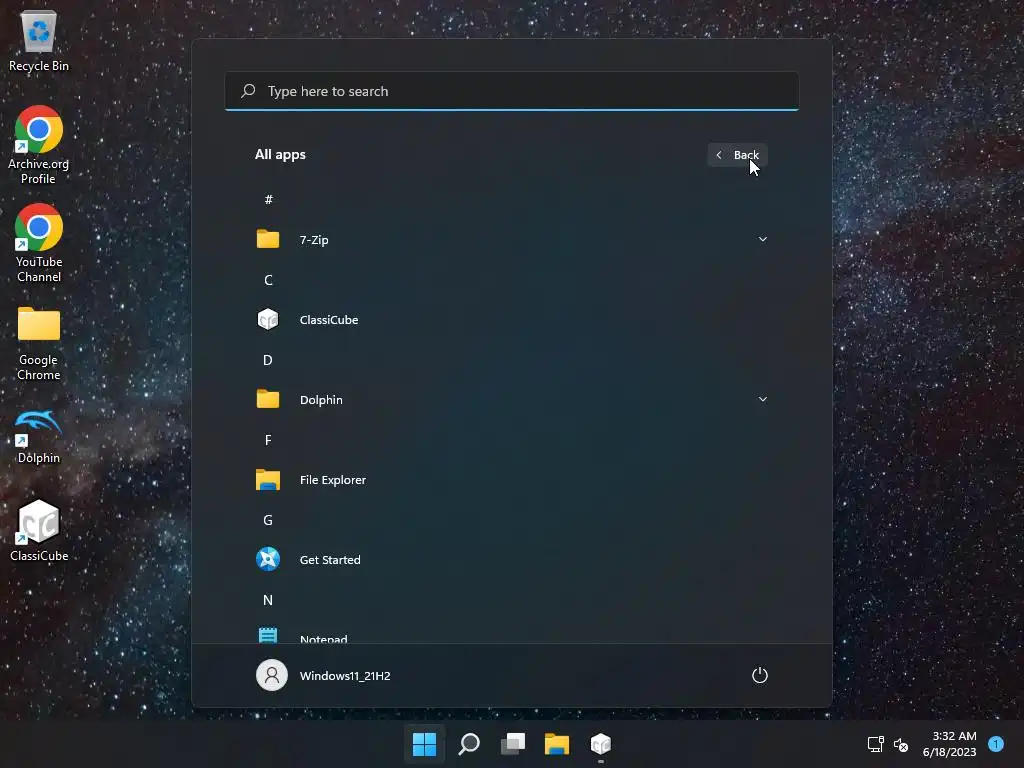The width and height of the screenshot is (1024, 768).
Task: Open the YouTube Channel Chrome shortcut
Action: pyautogui.click(x=39, y=243)
